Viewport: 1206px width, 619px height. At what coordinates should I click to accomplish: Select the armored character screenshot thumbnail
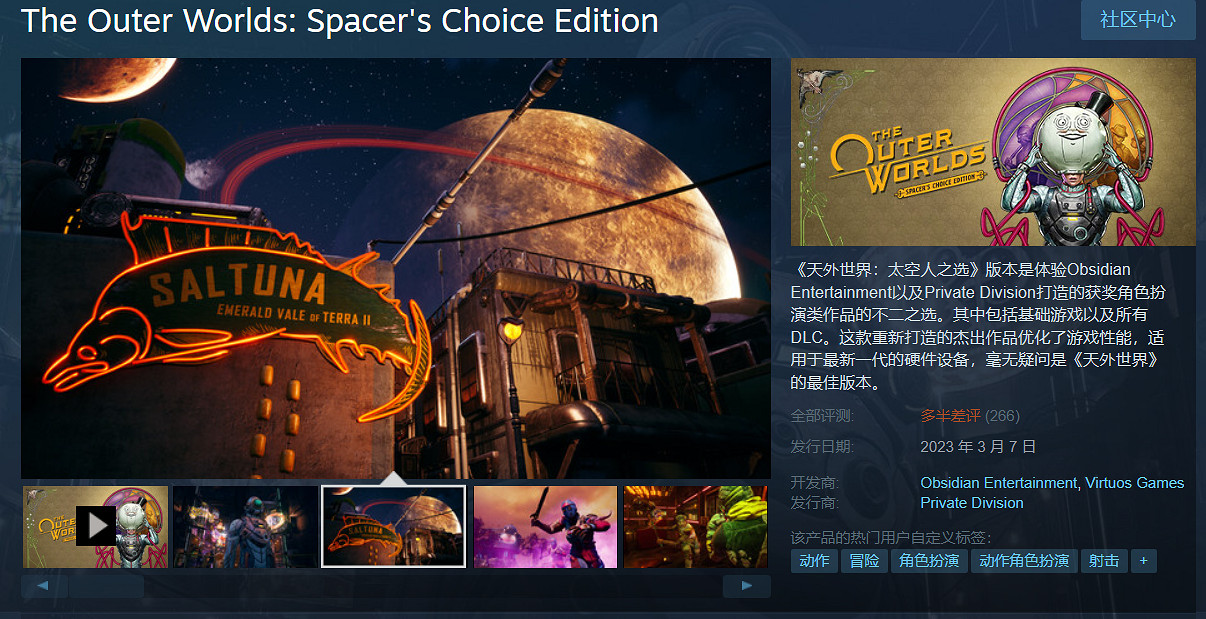click(245, 526)
